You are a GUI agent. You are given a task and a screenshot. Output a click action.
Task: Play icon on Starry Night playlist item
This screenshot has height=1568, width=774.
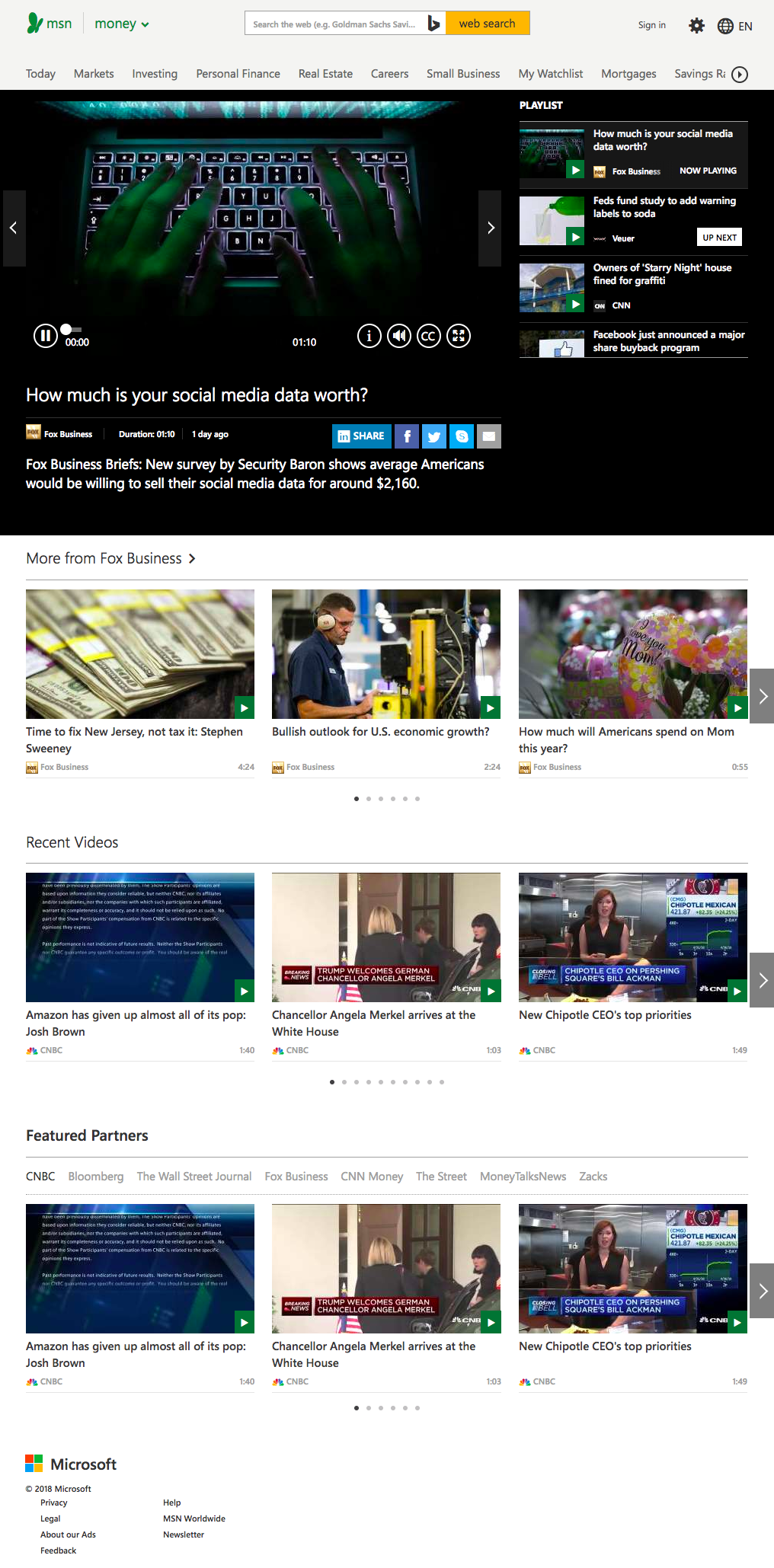tap(575, 304)
